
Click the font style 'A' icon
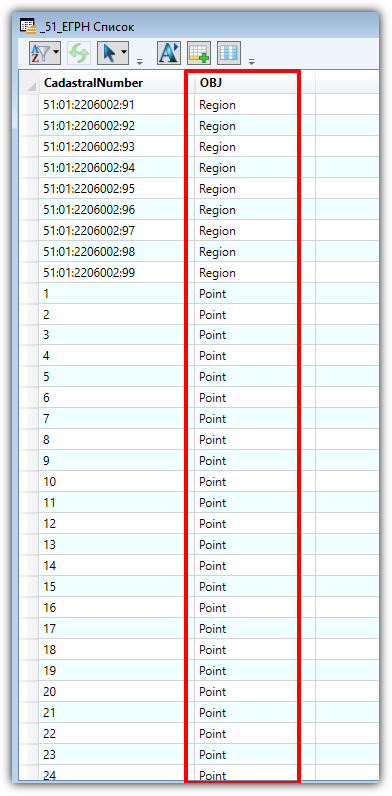168,53
